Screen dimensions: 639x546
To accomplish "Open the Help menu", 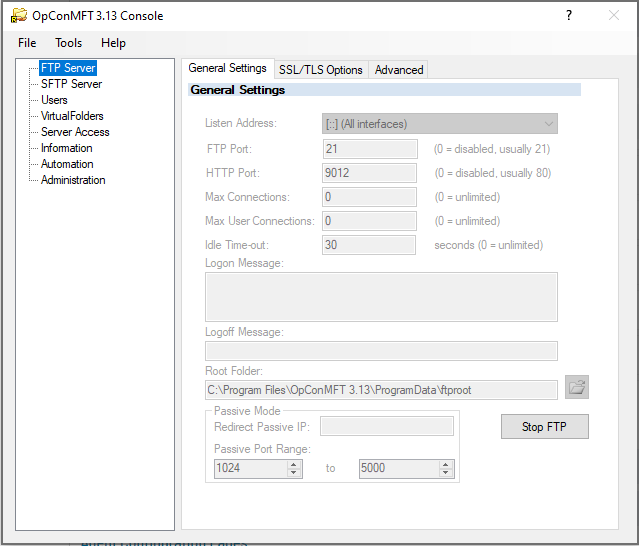I will (x=113, y=43).
